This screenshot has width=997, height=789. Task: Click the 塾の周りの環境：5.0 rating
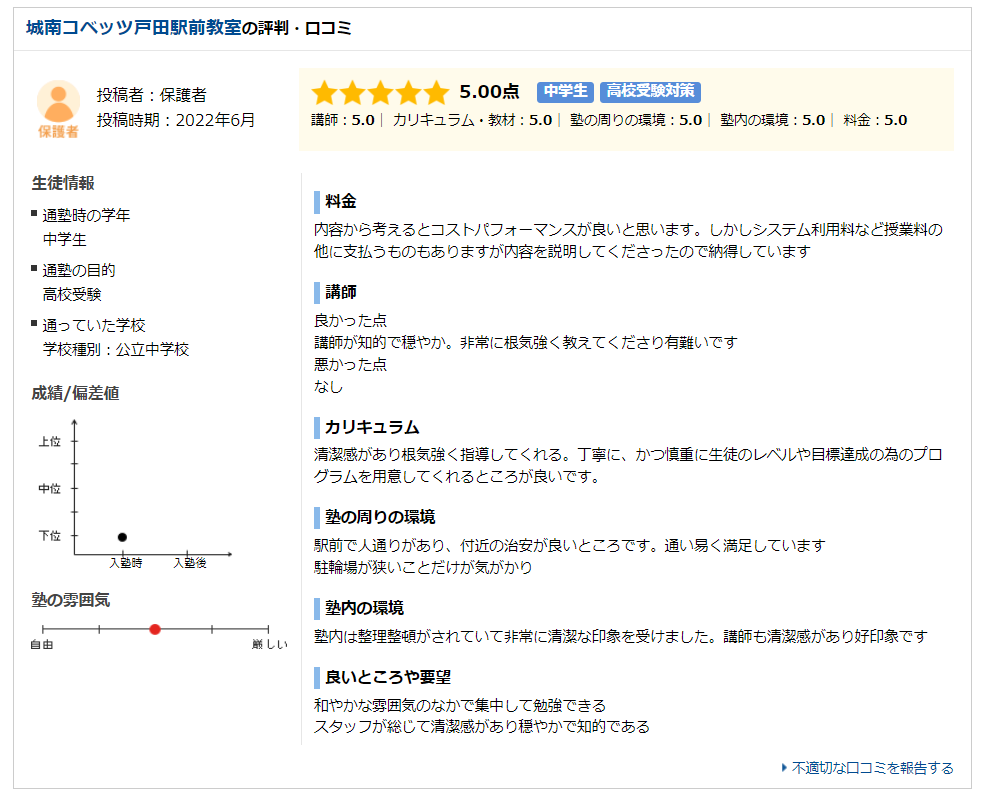(x=636, y=120)
